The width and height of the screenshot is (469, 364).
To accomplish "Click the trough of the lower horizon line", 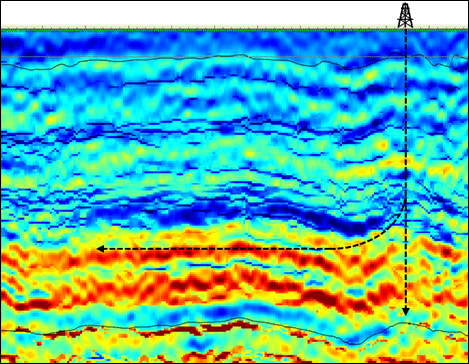I will coord(354,344).
